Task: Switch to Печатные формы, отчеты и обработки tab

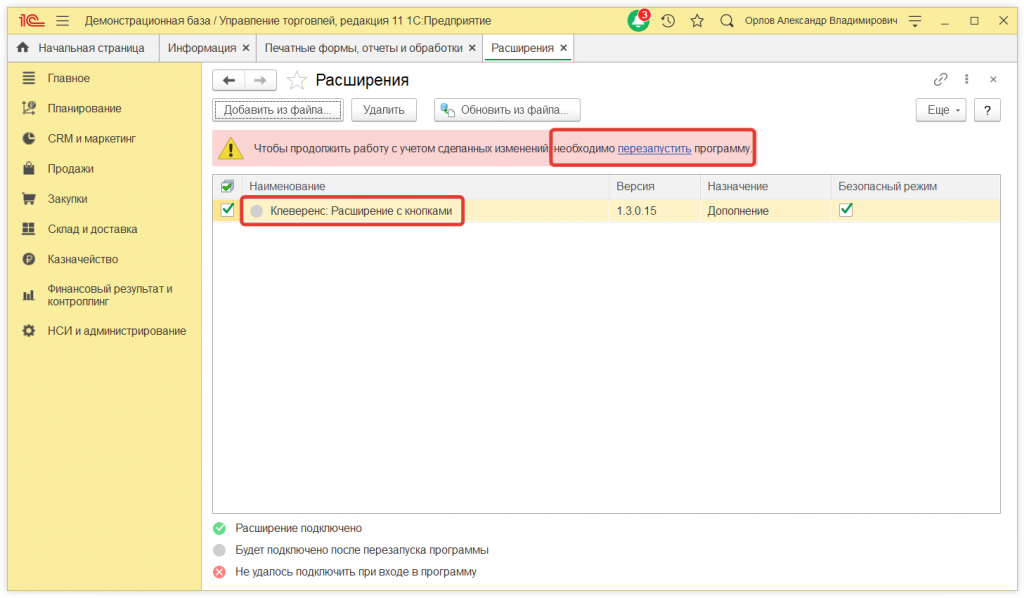Action: click(x=363, y=48)
